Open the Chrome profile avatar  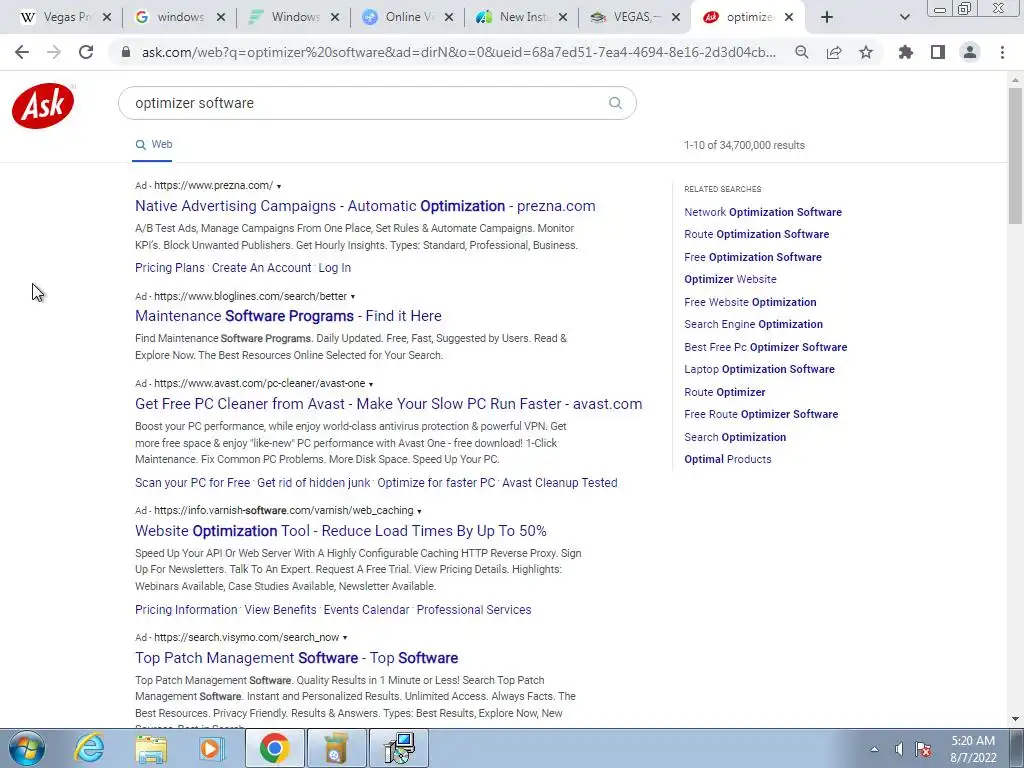click(970, 52)
